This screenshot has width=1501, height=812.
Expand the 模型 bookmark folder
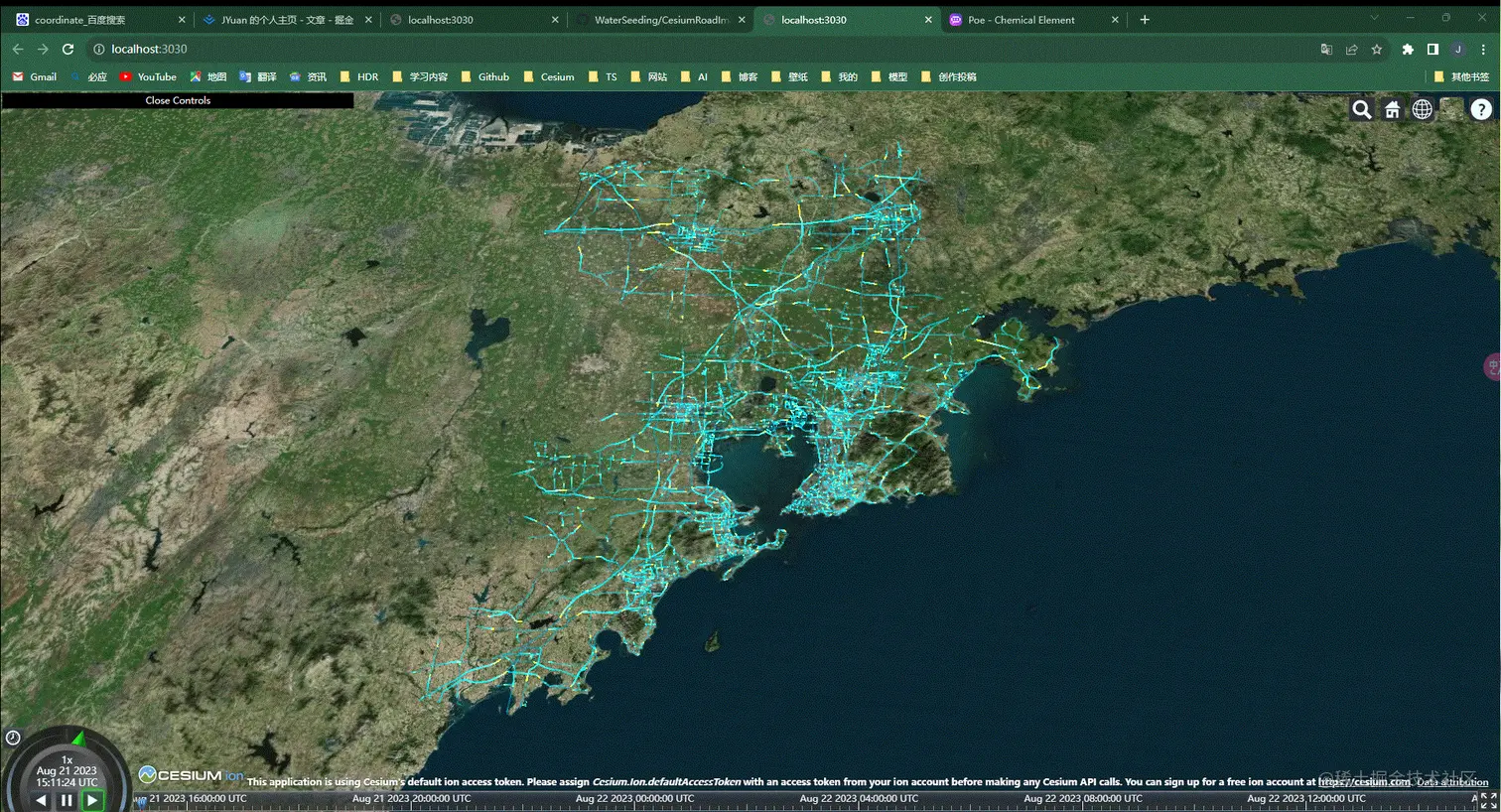tap(888, 76)
